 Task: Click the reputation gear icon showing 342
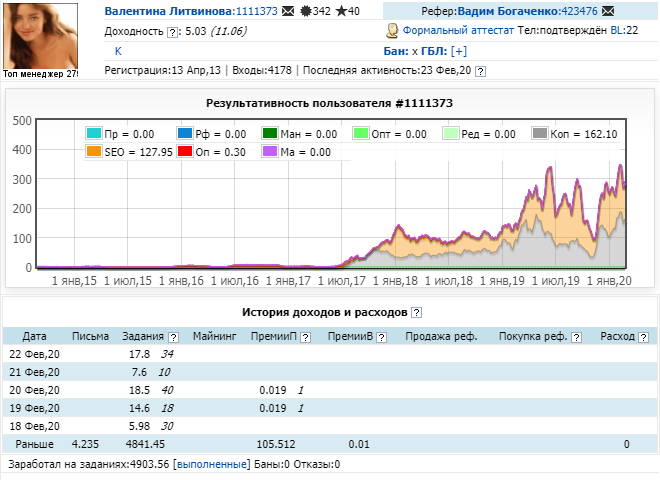point(306,11)
